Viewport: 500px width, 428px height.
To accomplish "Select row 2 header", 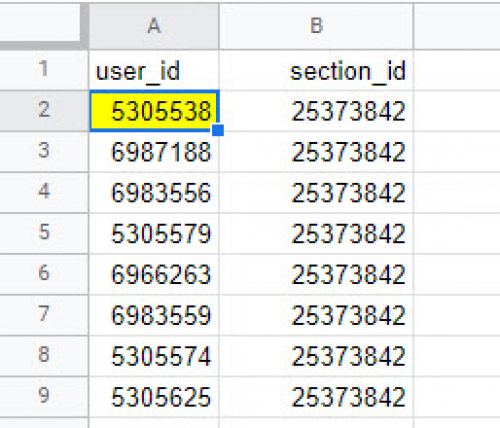I will (x=44, y=111).
